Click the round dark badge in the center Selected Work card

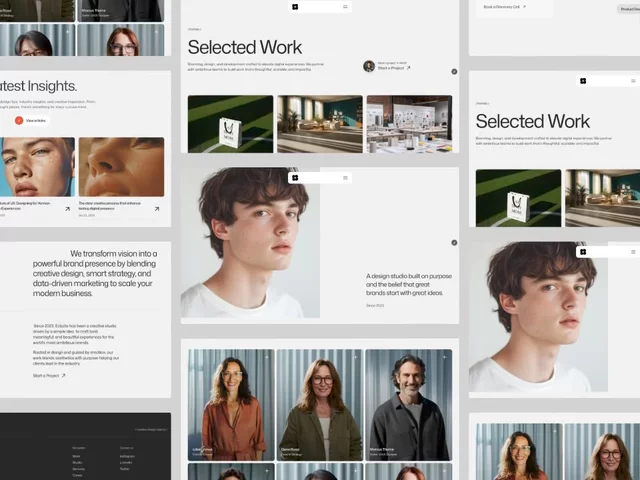pos(454,71)
